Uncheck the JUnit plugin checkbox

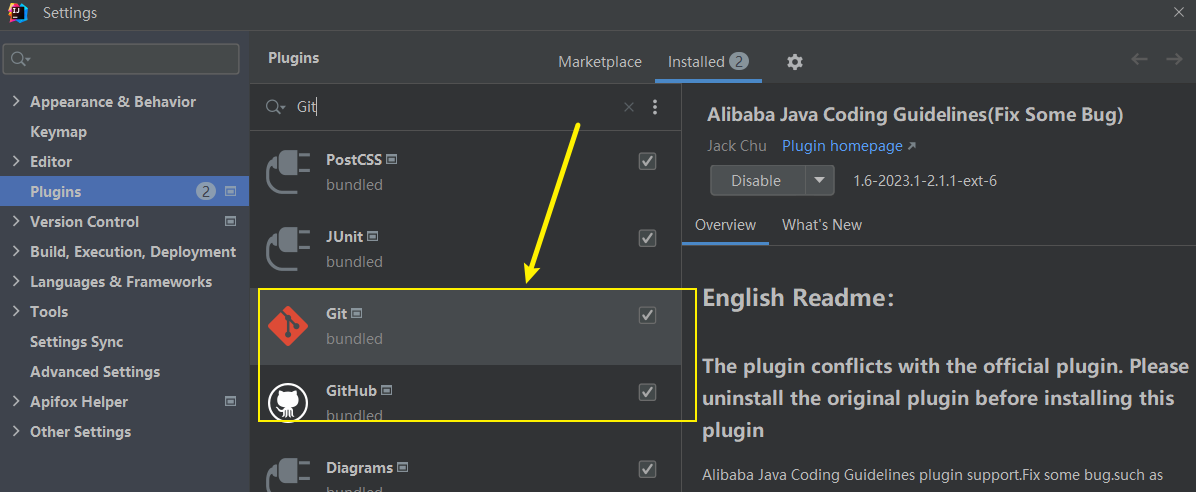[x=647, y=238]
